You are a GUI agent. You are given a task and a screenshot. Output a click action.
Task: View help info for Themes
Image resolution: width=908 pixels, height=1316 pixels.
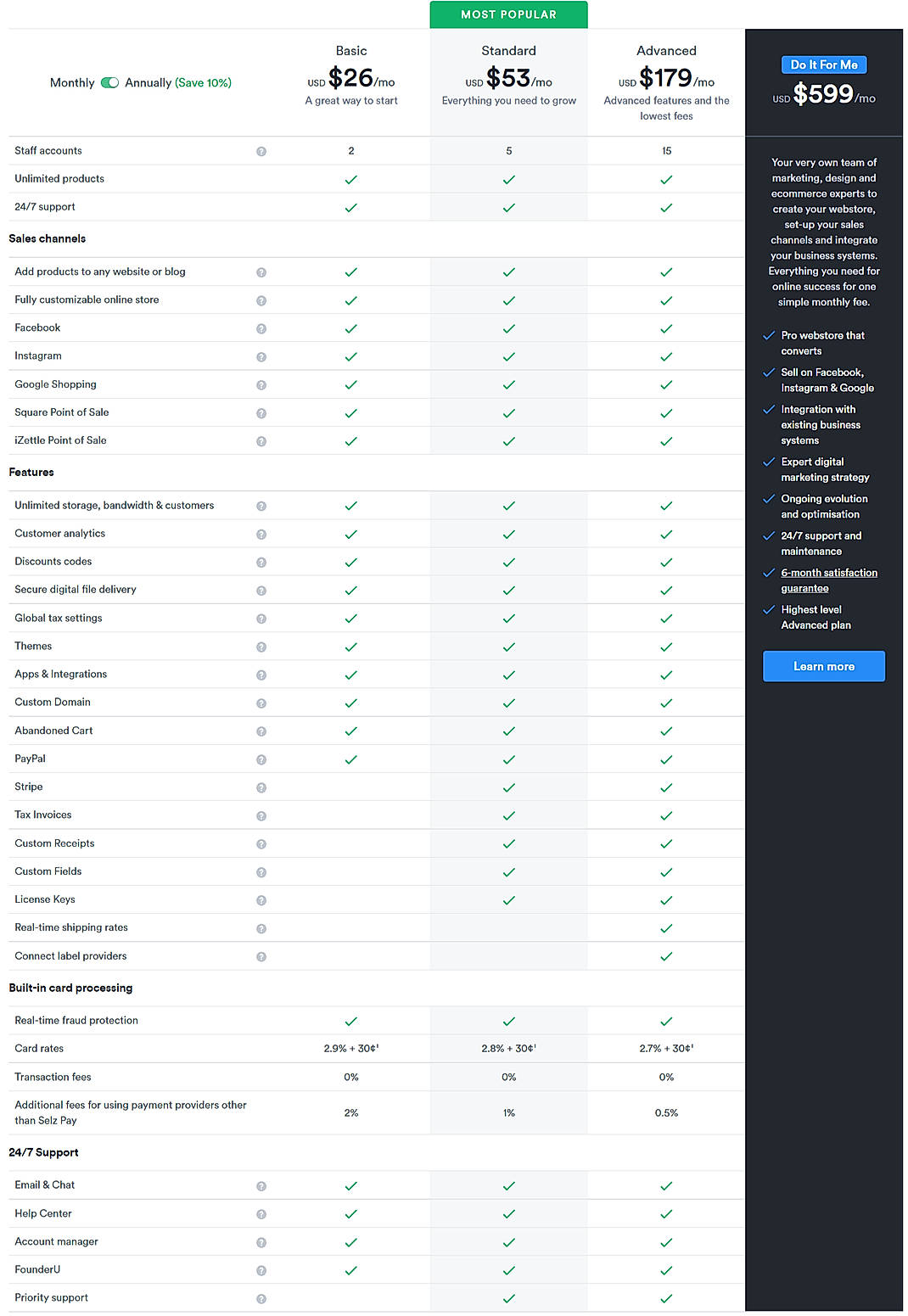pos(261,647)
